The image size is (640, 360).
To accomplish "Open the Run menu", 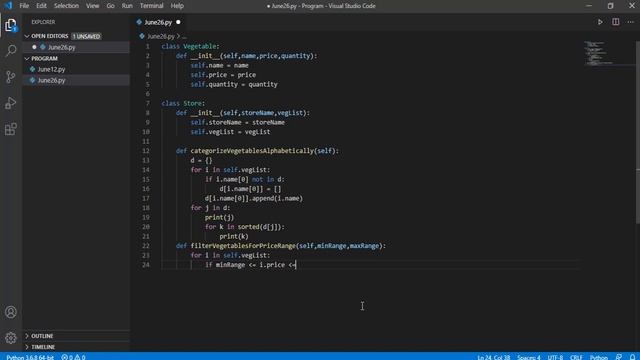I will pyautogui.click(x=127, y=6).
